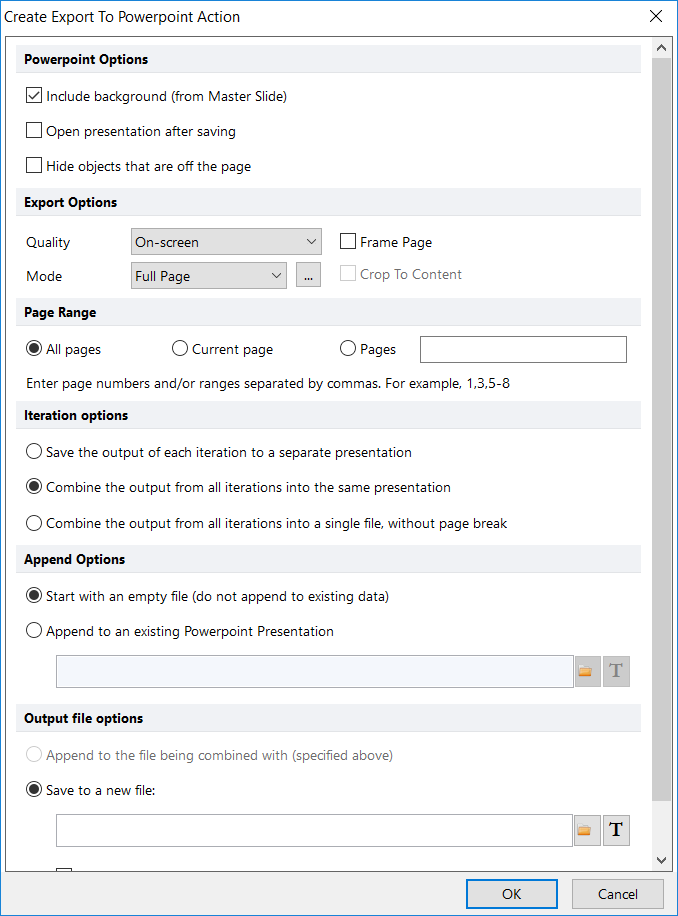
Task: Enable the Frame Page checkbox
Action: (348, 242)
